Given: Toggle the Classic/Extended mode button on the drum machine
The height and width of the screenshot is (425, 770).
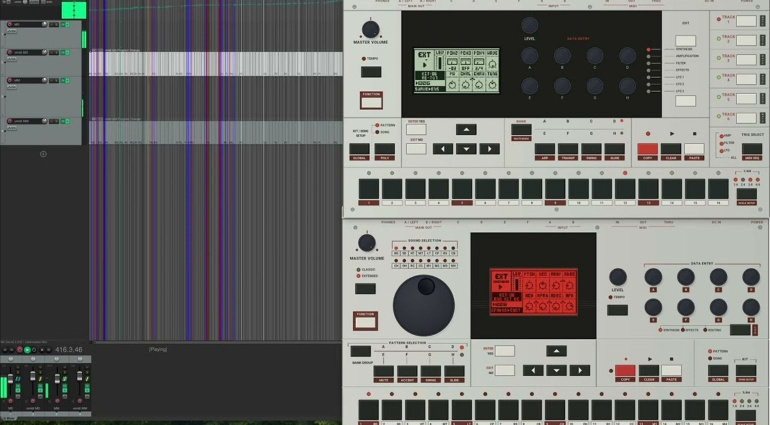Looking at the screenshot, I should pos(365,289).
